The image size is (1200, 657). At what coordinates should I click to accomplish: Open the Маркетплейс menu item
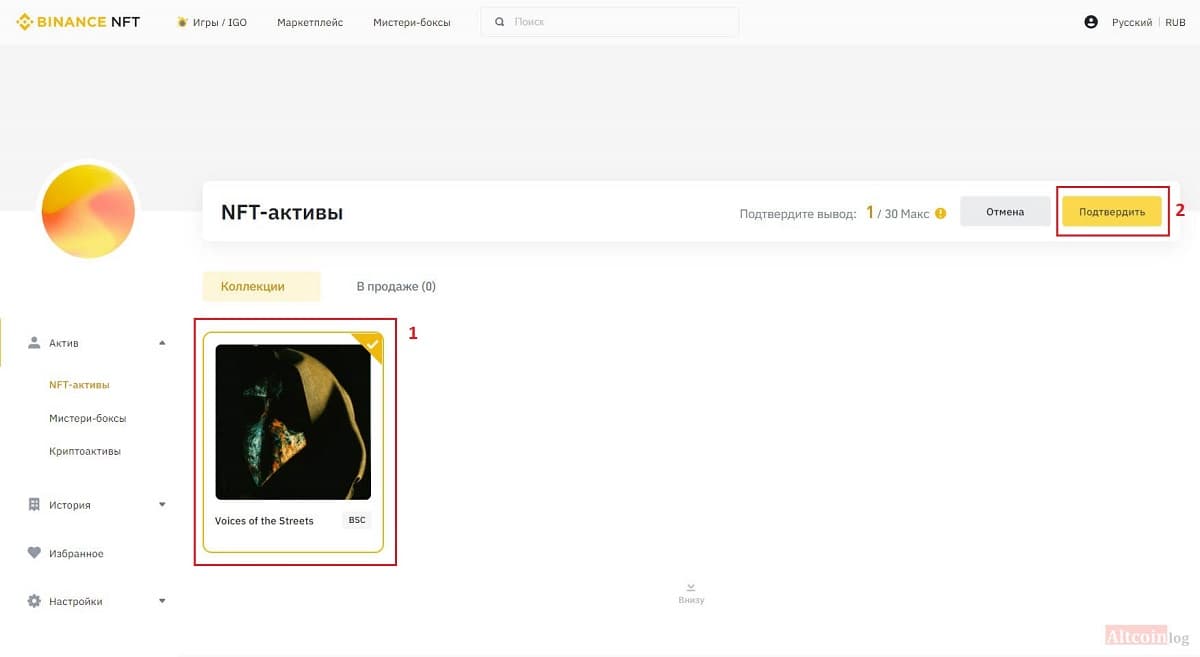[310, 22]
